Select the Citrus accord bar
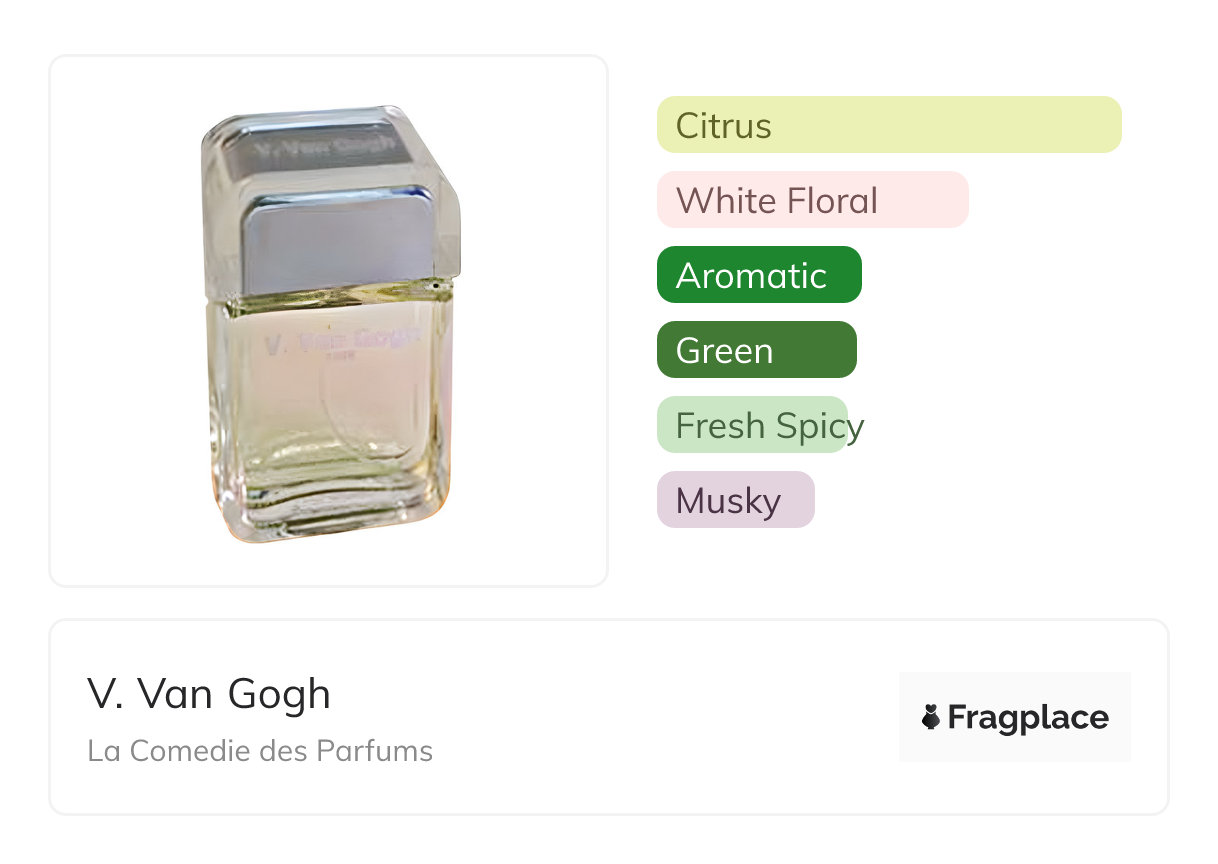This screenshot has height=864, width=1218. (888, 125)
